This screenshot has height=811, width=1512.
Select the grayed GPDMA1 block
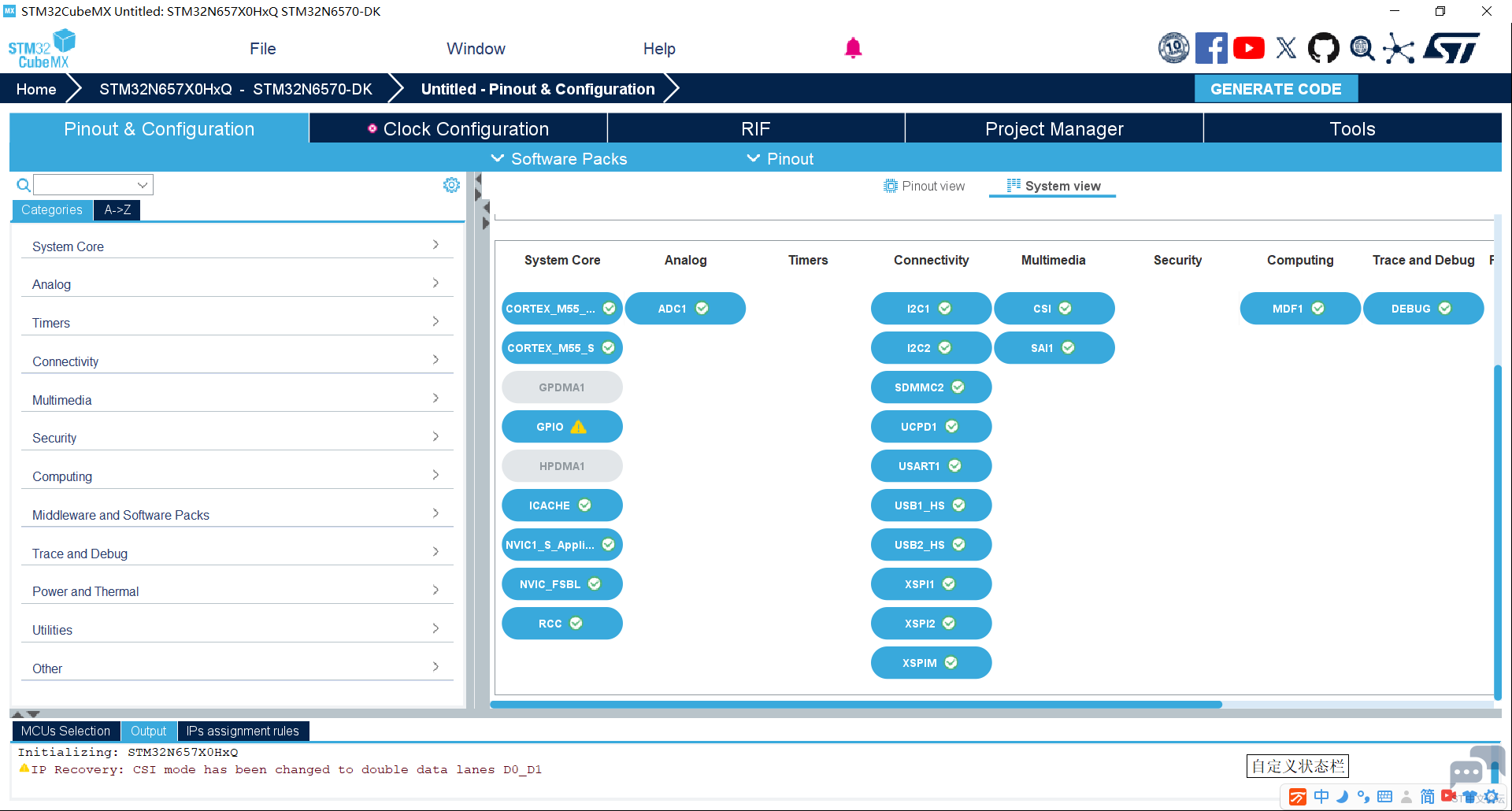tap(562, 387)
